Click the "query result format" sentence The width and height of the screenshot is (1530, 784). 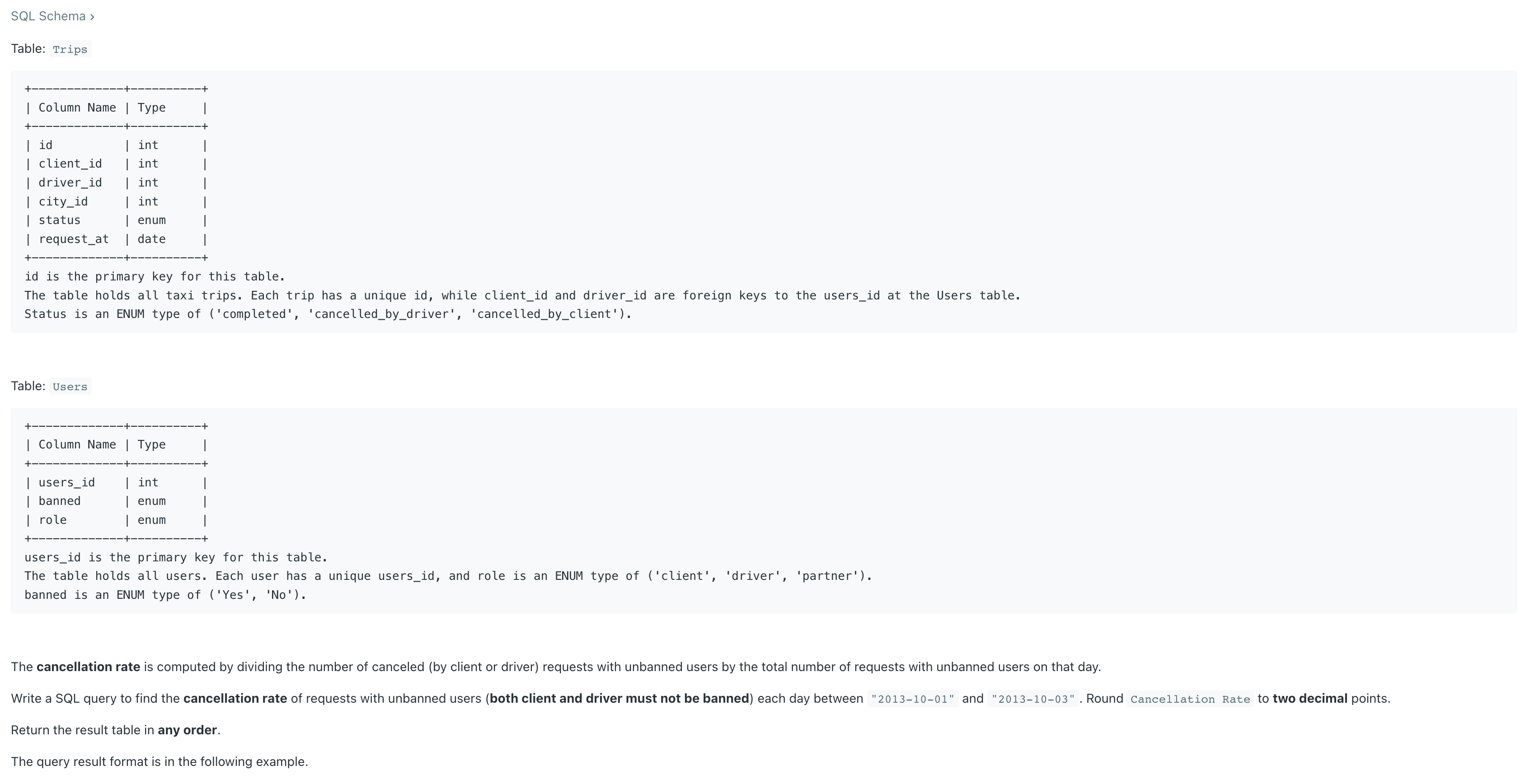159,761
